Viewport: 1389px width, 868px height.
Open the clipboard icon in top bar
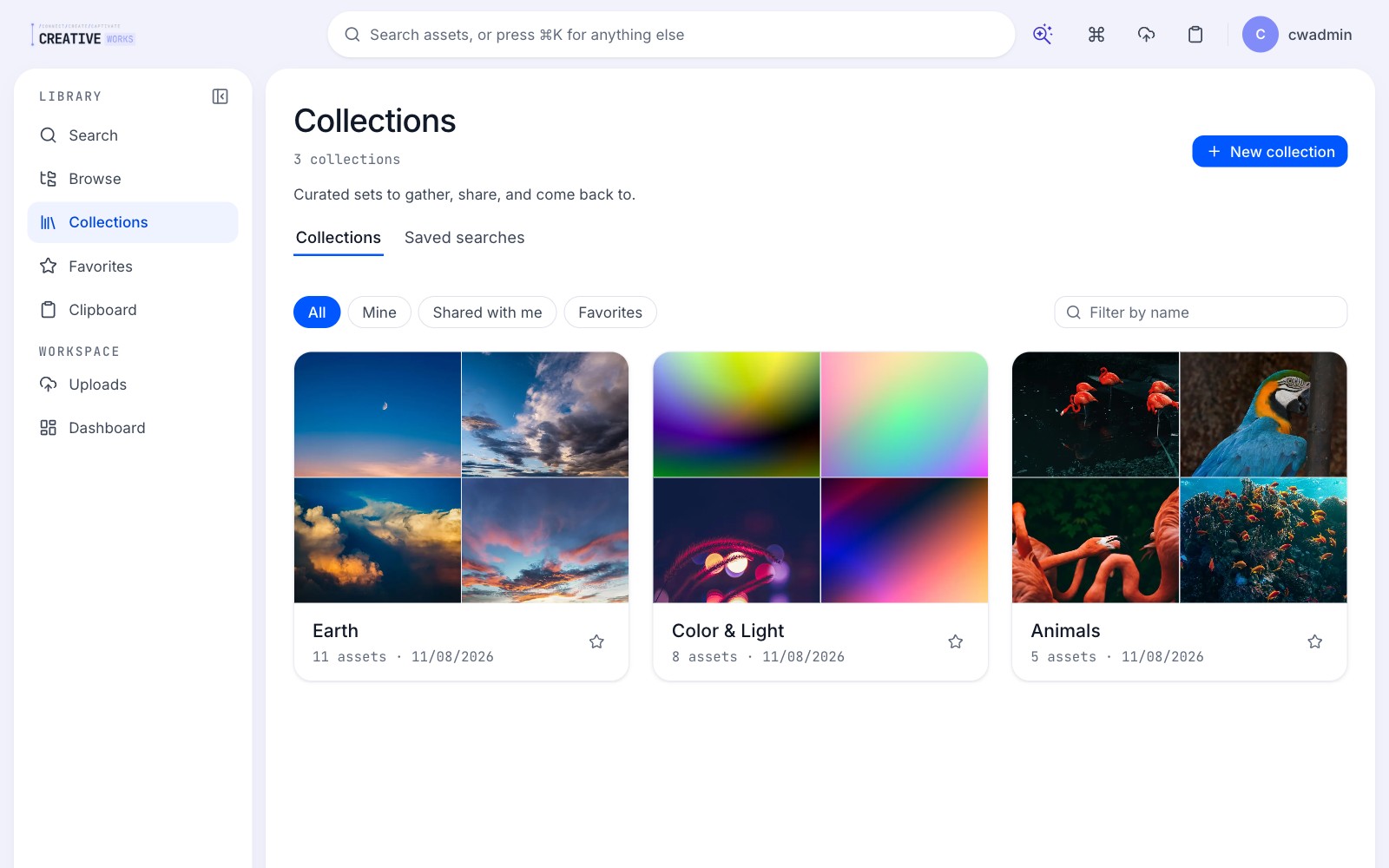click(x=1195, y=35)
